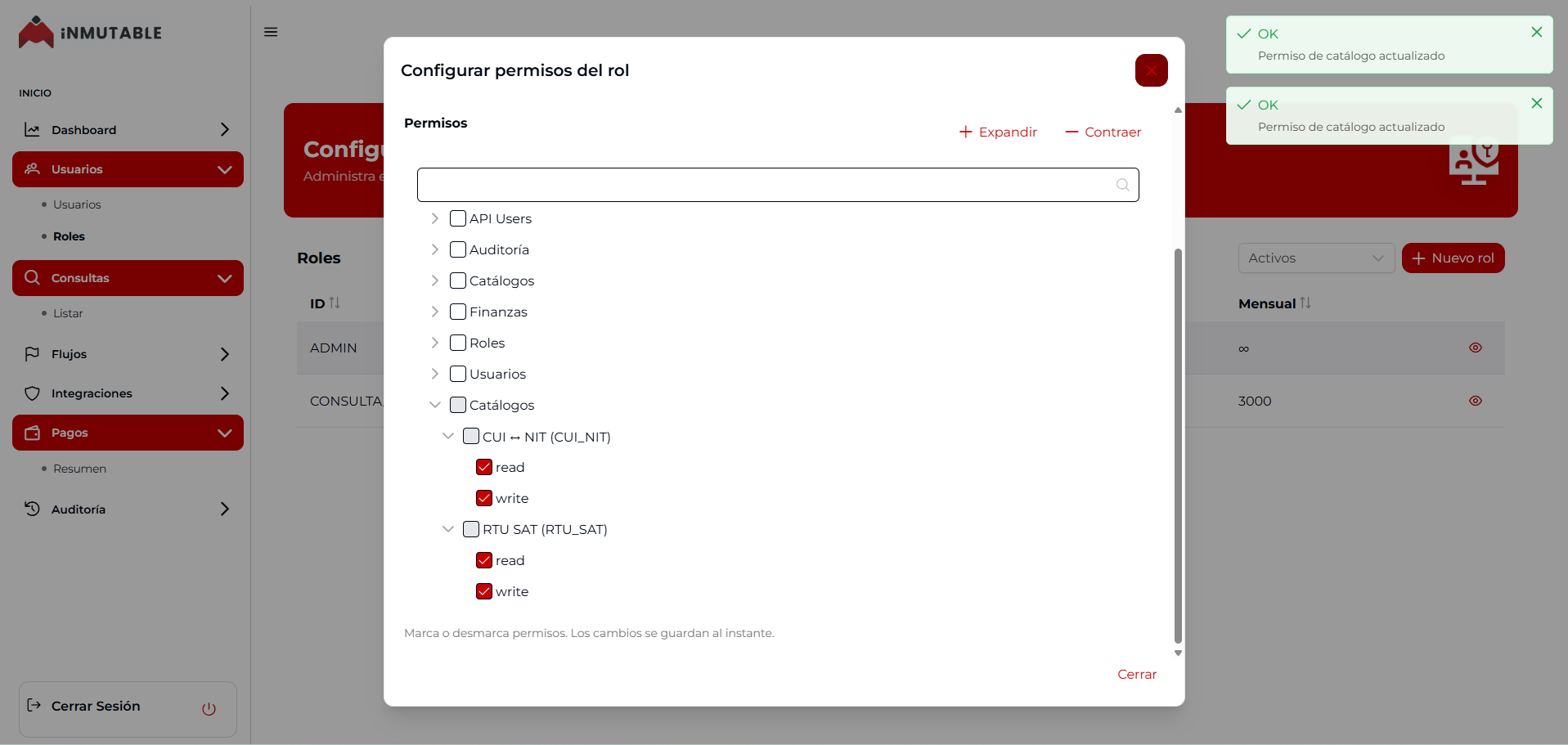Open the Flujos sidebar menu

tap(127, 354)
